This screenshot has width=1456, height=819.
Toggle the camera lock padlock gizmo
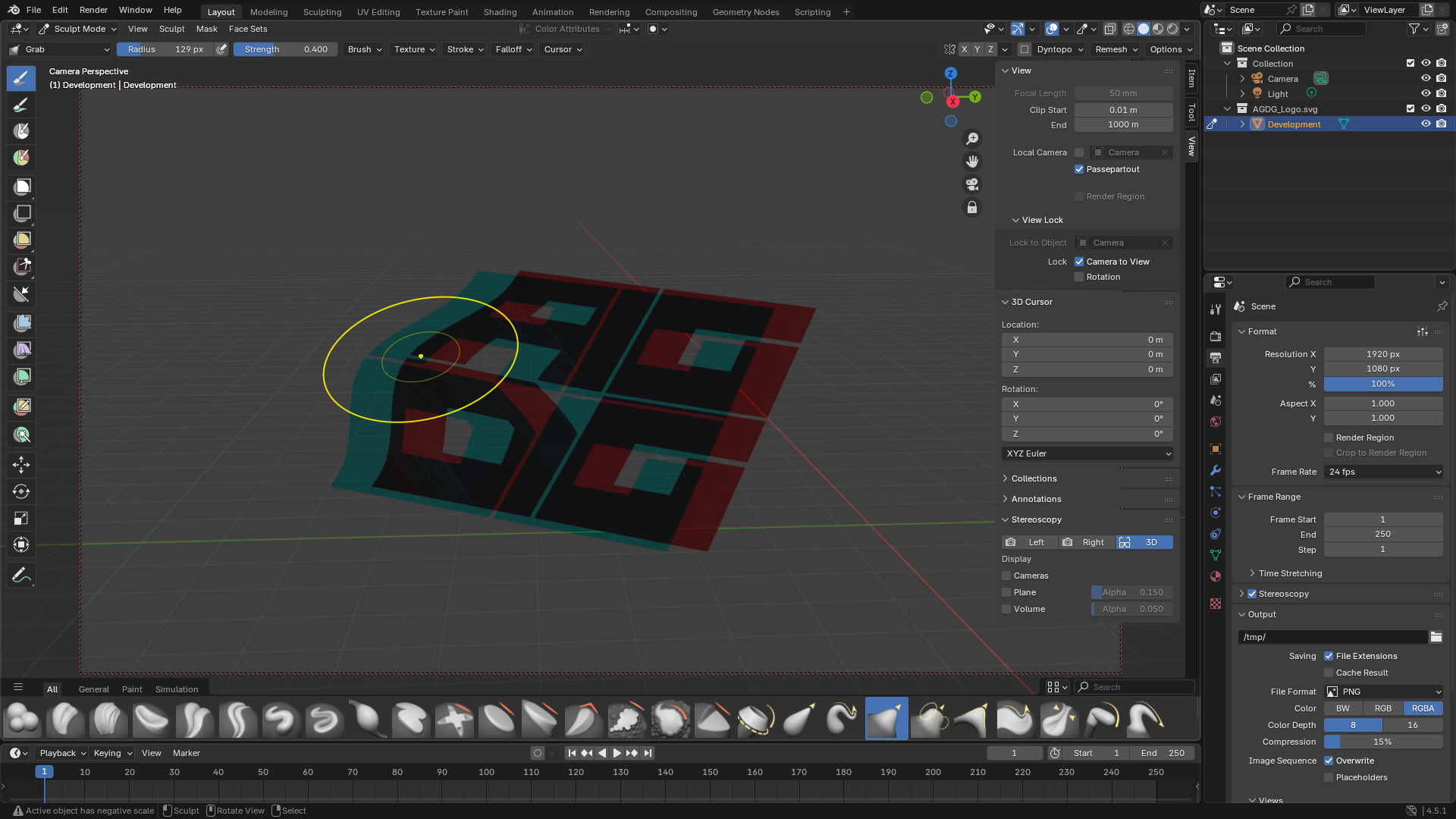[972, 207]
